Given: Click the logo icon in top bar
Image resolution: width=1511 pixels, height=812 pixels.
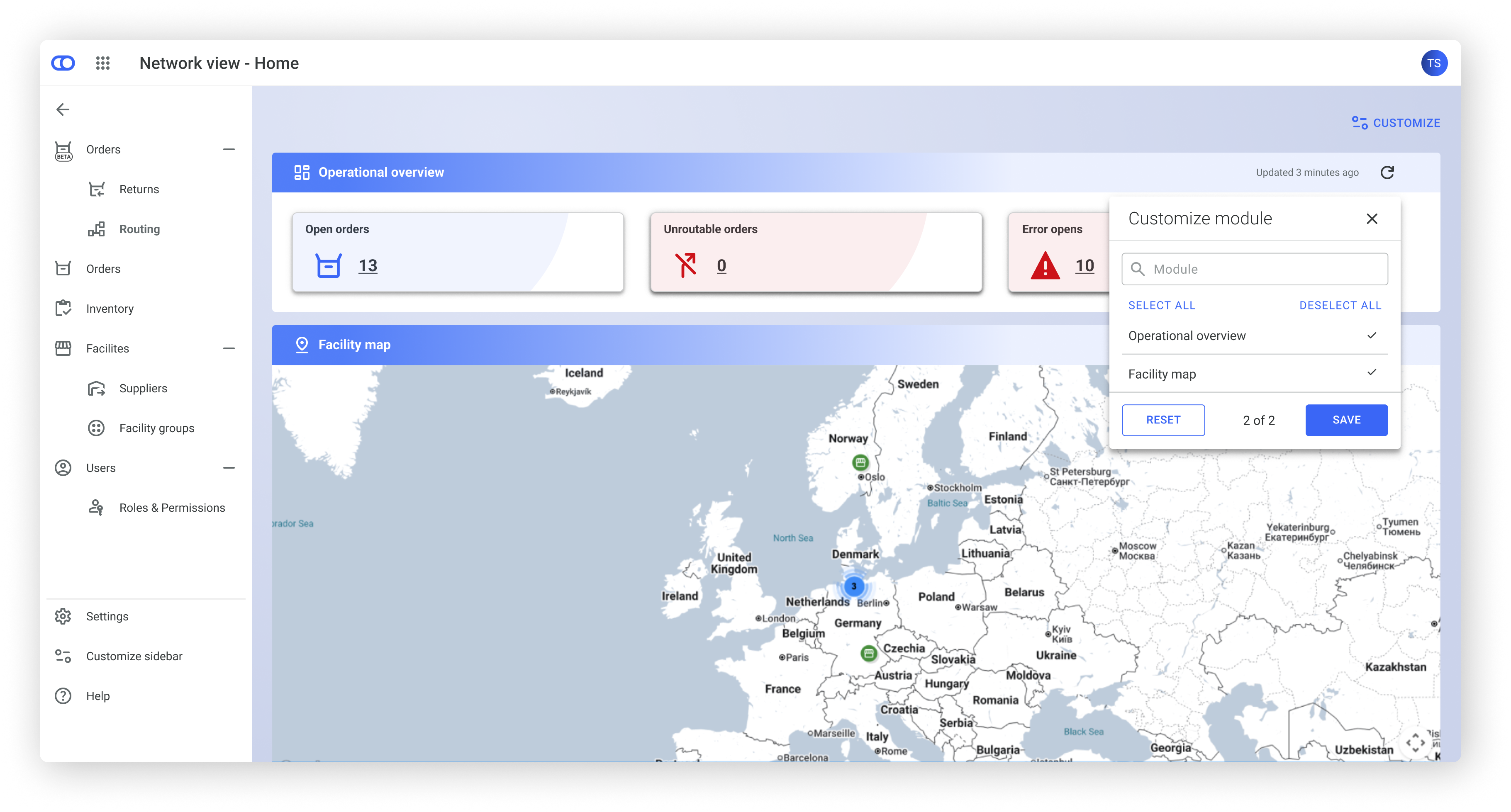Looking at the screenshot, I should pyautogui.click(x=63, y=63).
